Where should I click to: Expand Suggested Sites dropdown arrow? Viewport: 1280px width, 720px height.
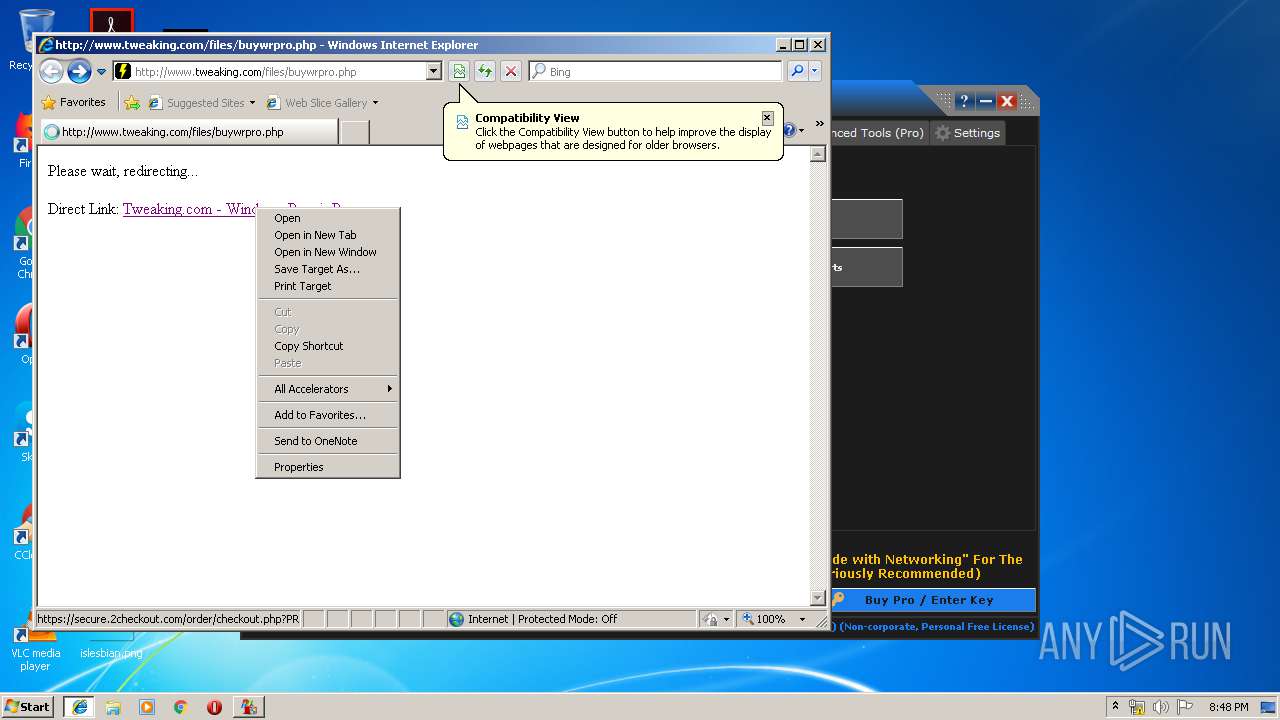252,102
